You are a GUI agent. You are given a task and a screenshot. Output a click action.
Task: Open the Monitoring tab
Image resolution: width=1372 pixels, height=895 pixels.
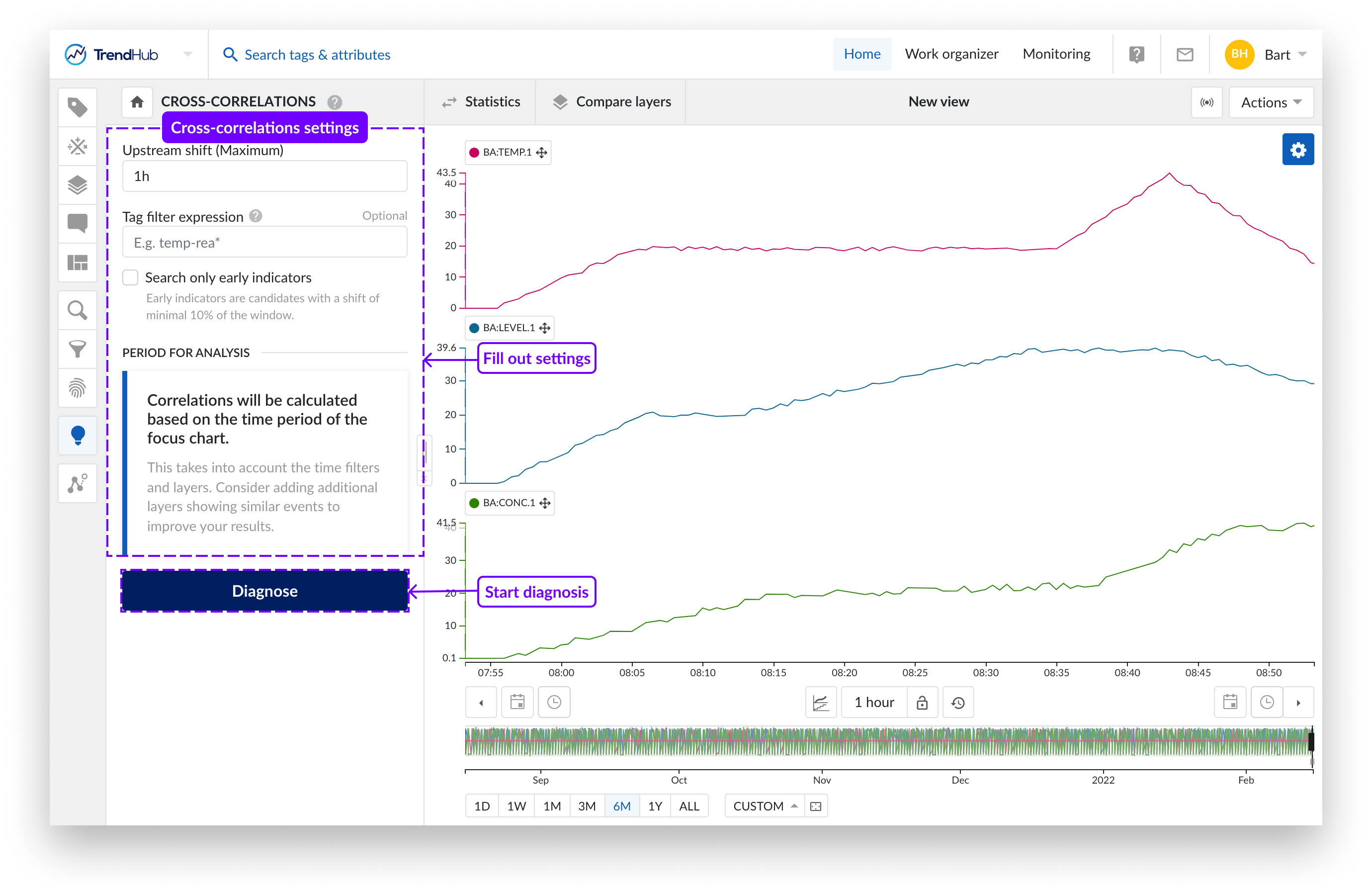tap(1056, 54)
